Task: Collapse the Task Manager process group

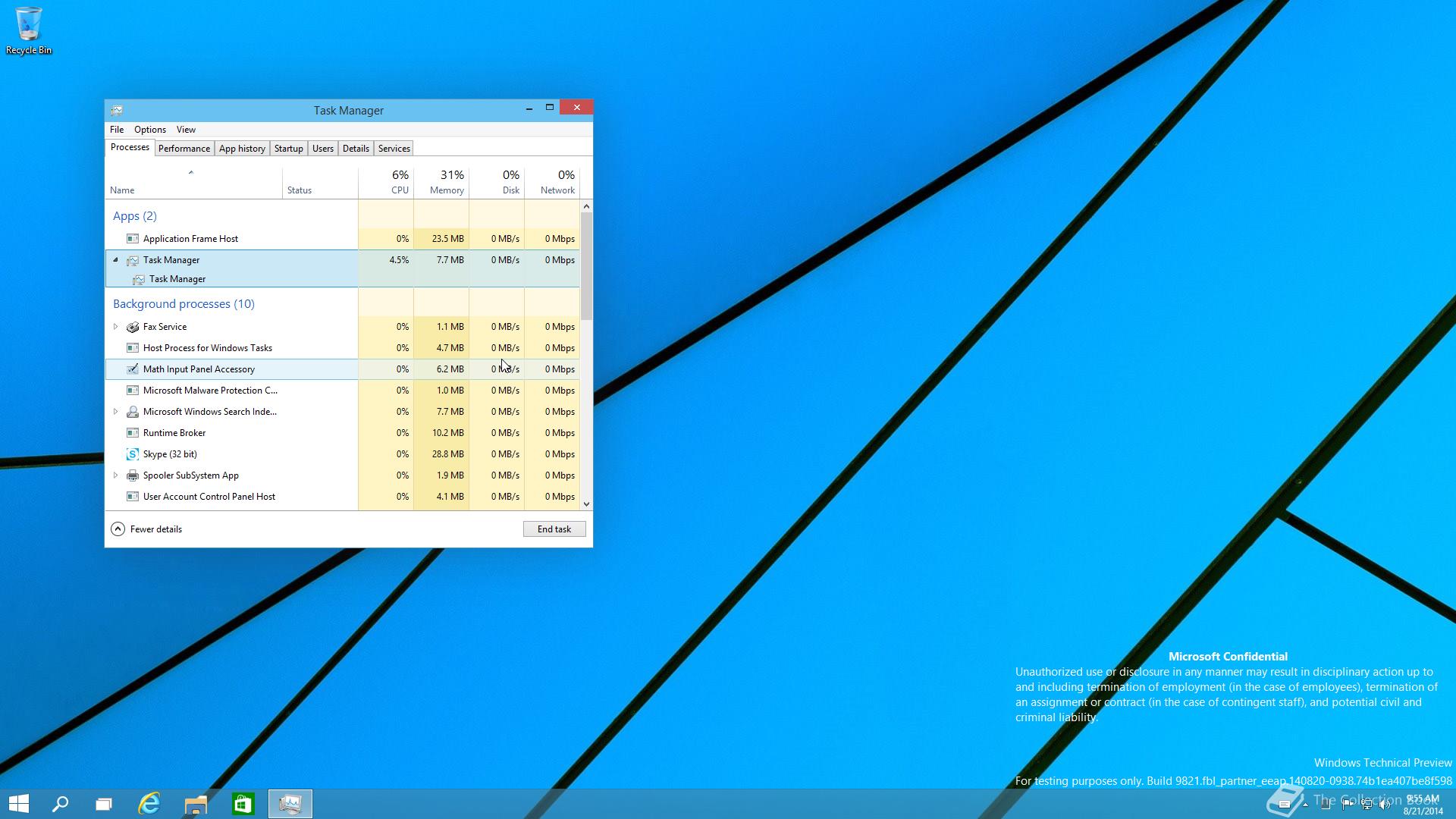Action: click(115, 260)
